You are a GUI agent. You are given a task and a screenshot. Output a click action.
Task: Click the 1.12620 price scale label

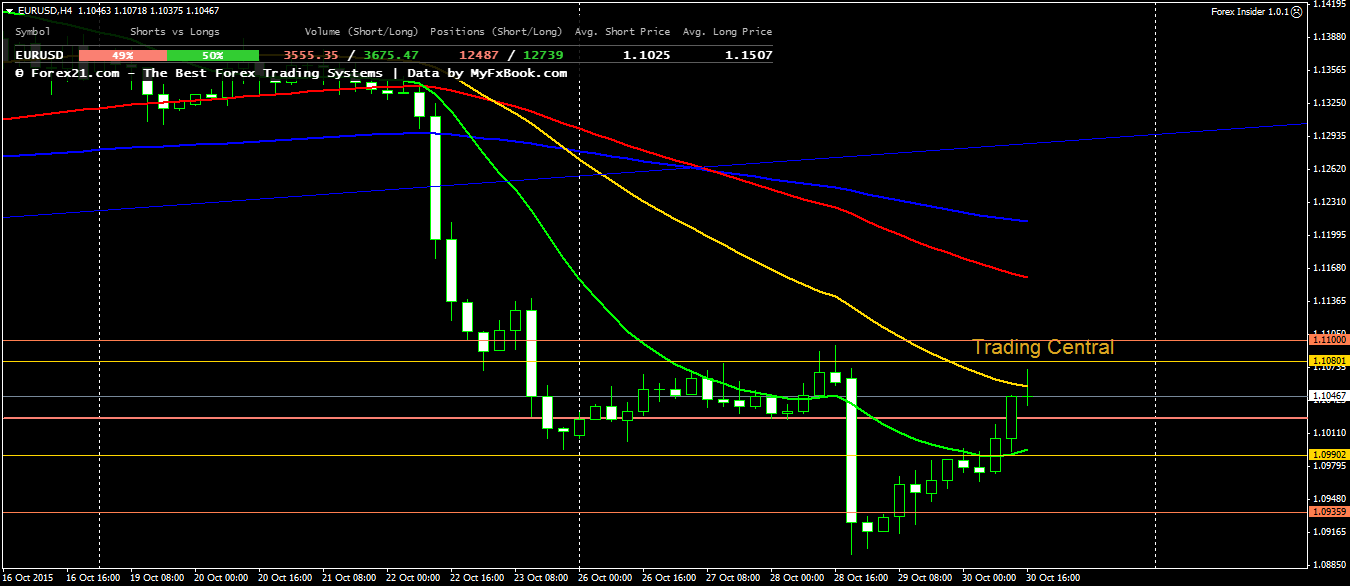(1331, 169)
